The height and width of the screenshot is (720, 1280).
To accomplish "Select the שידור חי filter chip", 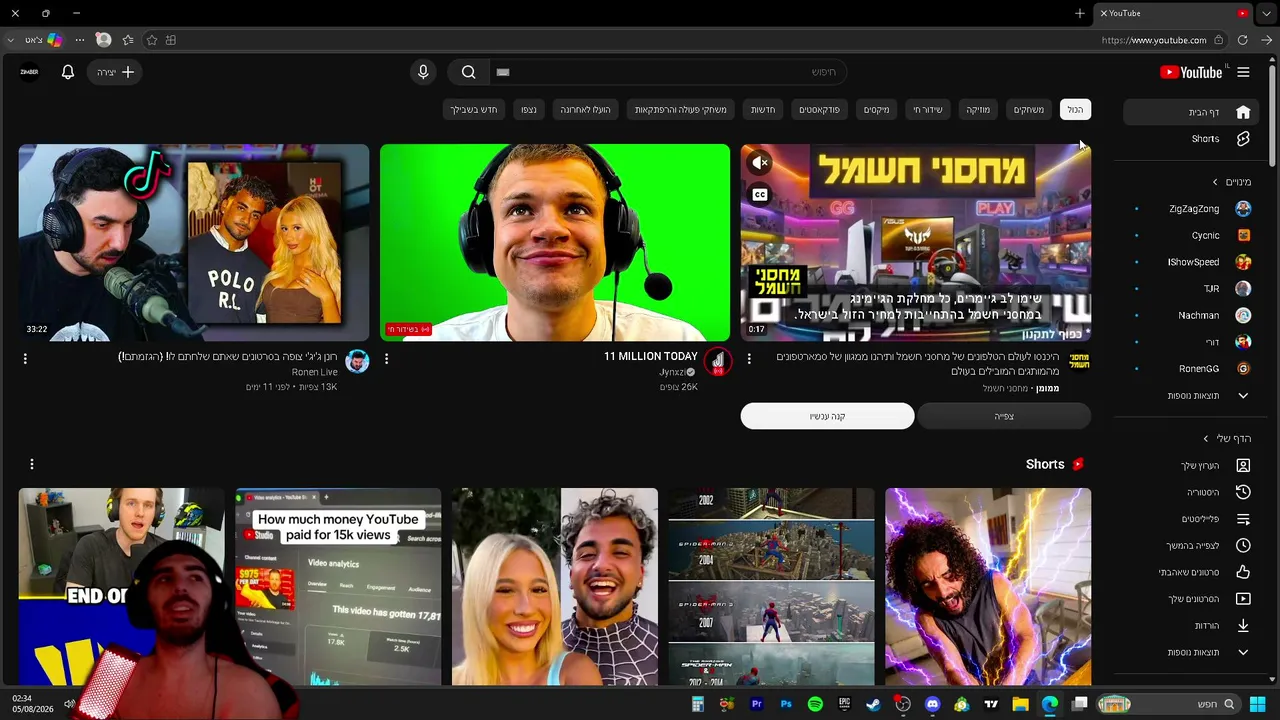I will pyautogui.click(x=928, y=110).
